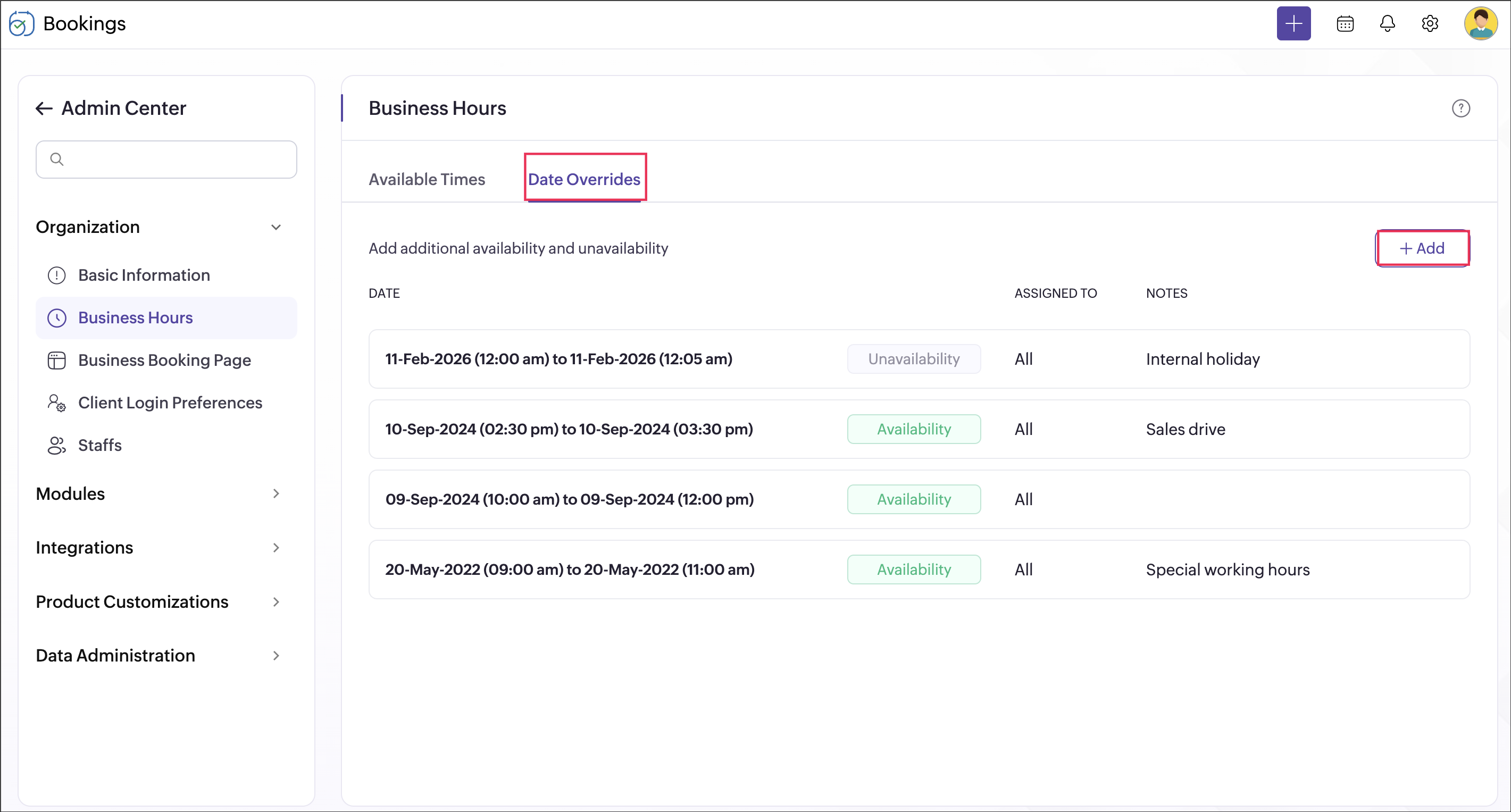Click the purple plus quick-create button
Viewport: 1511px width, 812px height.
tap(1293, 23)
